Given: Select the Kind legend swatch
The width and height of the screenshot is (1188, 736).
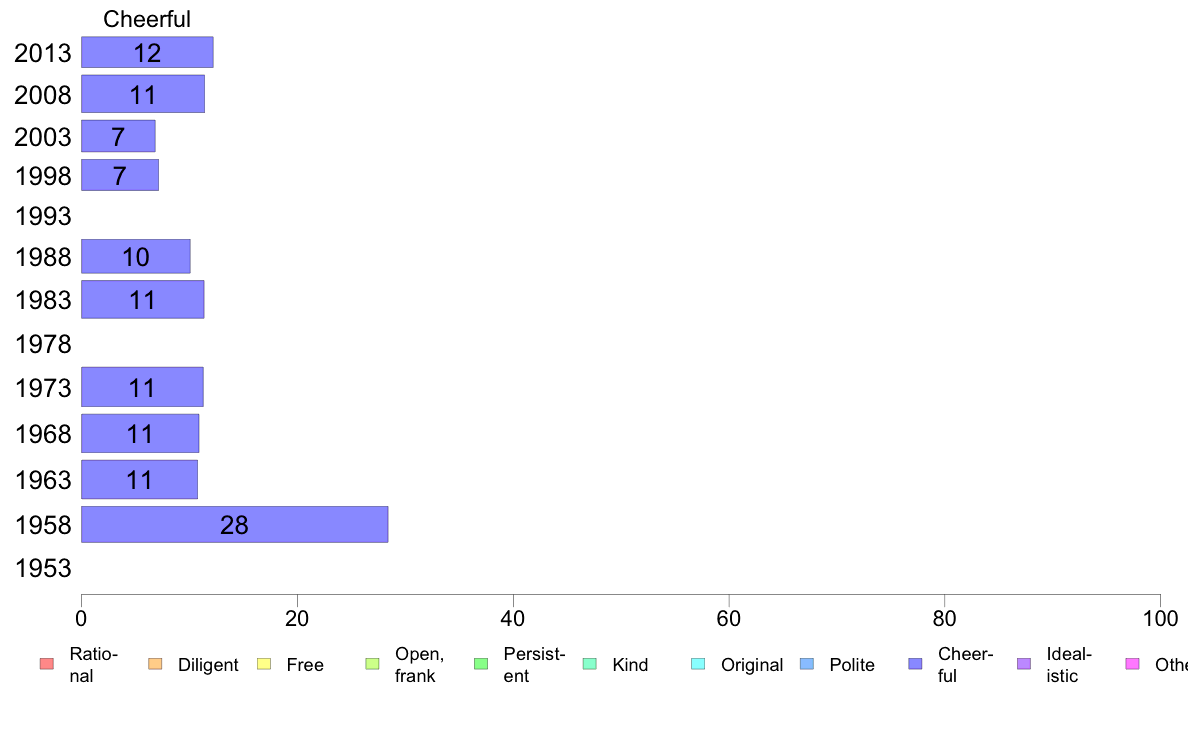Looking at the screenshot, I should 589,665.
